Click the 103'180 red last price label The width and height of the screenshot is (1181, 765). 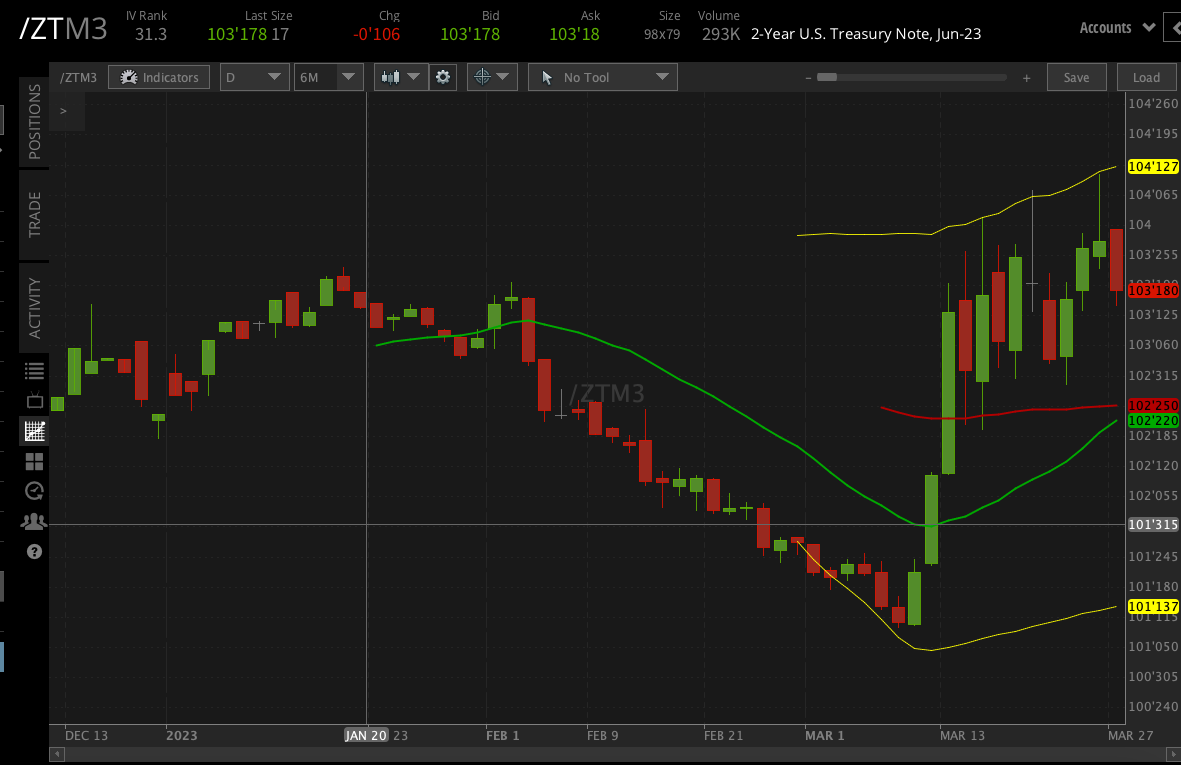pos(1153,291)
